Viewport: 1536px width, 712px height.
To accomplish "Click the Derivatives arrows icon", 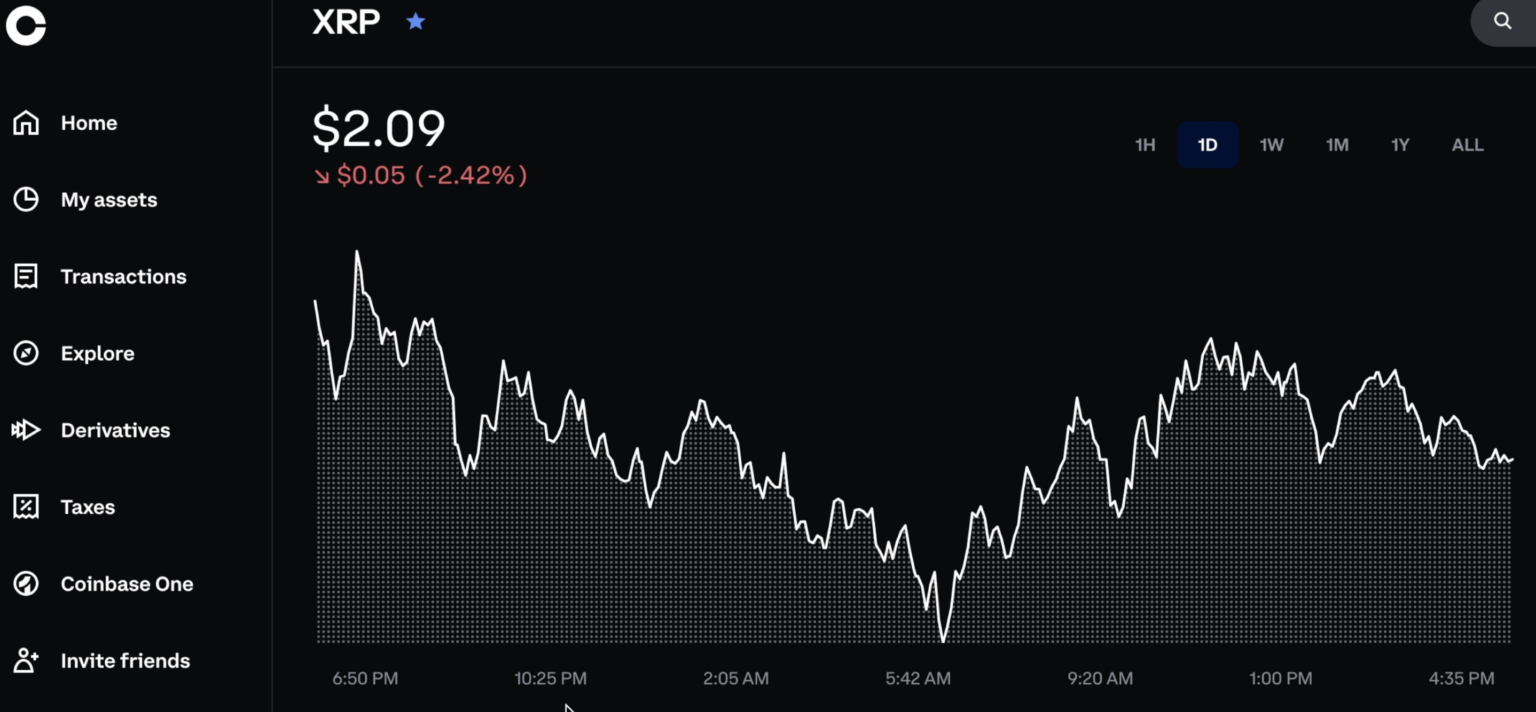I will [26, 430].
